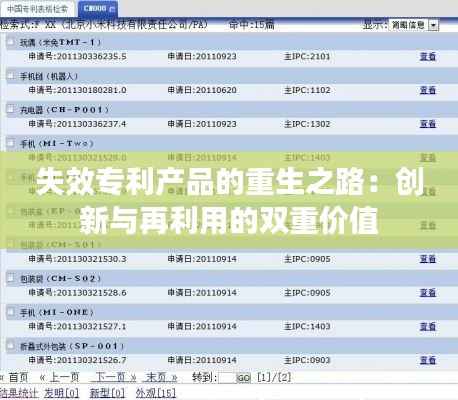Click the small icon on the C8000 tab

coord(112,9)
